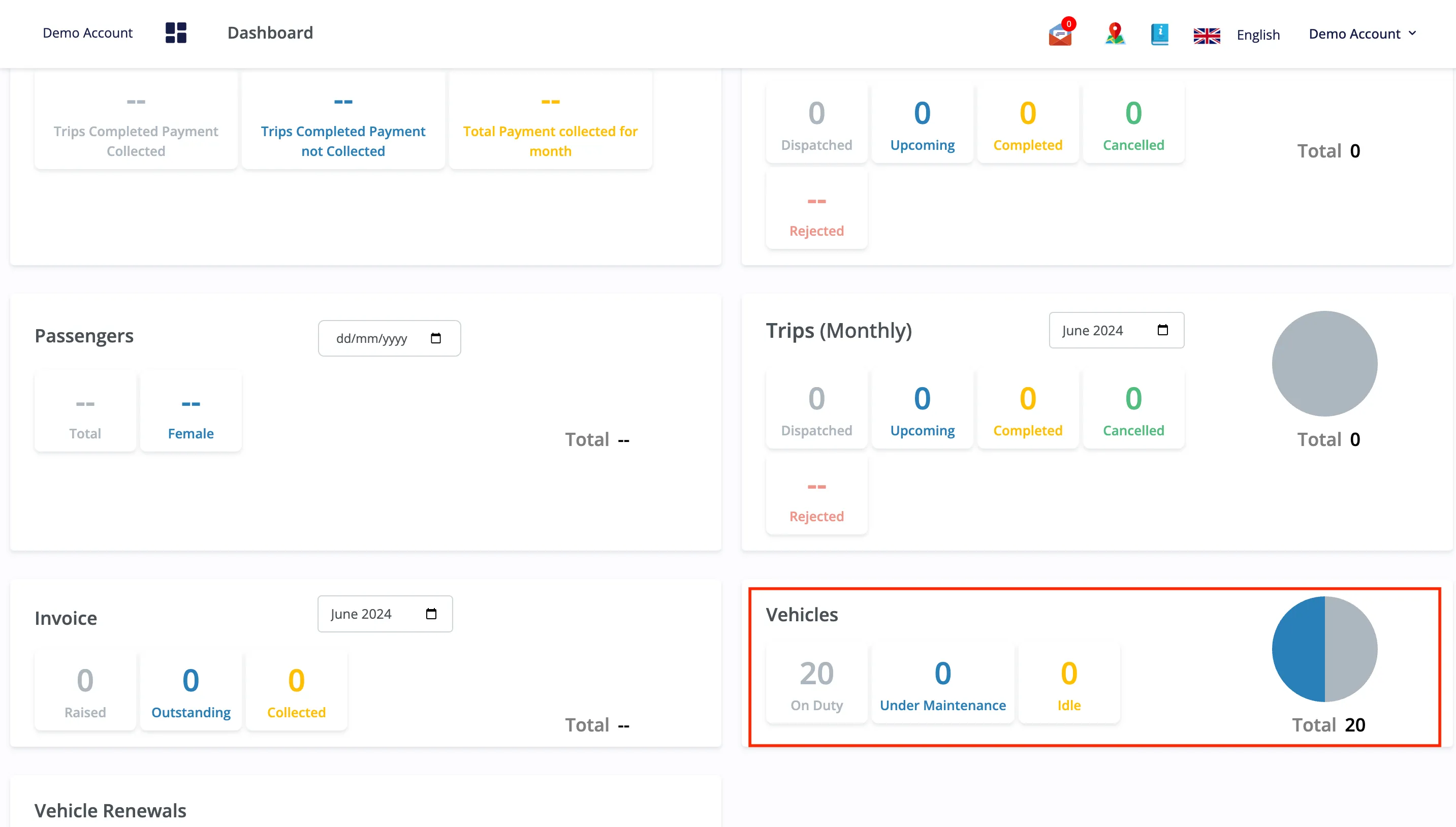Click the Demo Account name at top left
The height and width of the screenshot is (827, 1456).
[x=87, y=33]
